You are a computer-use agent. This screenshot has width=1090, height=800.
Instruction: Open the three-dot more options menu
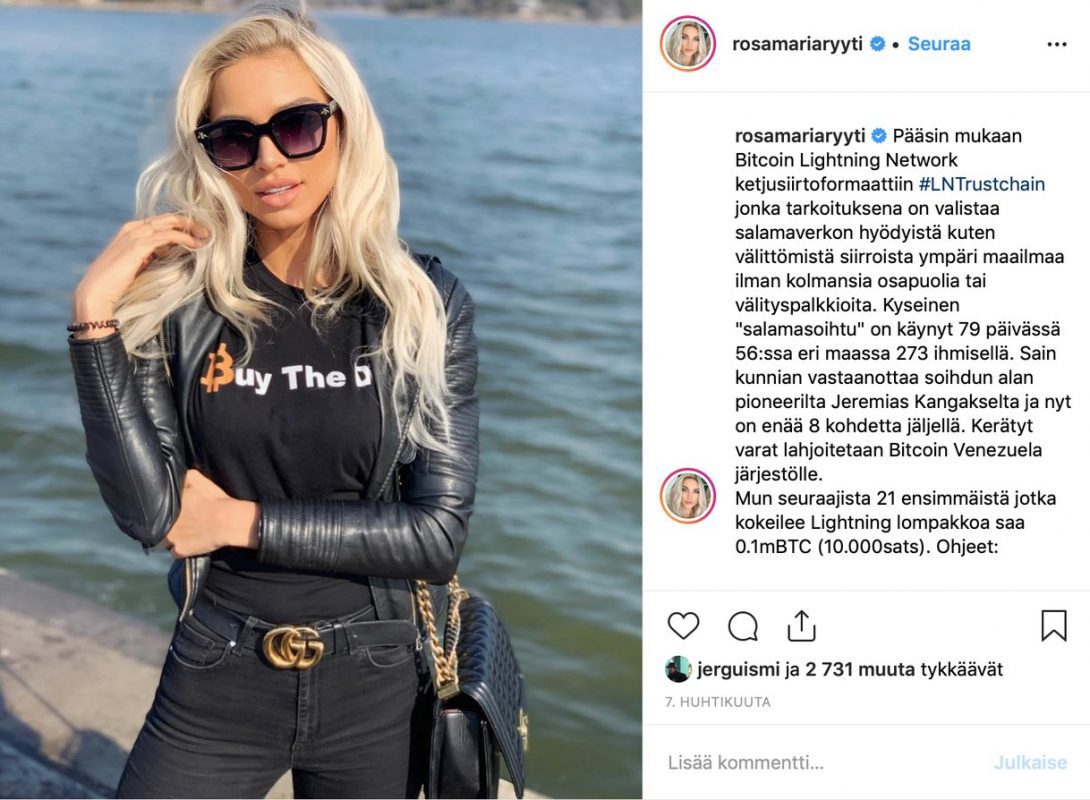(1057, 44)
